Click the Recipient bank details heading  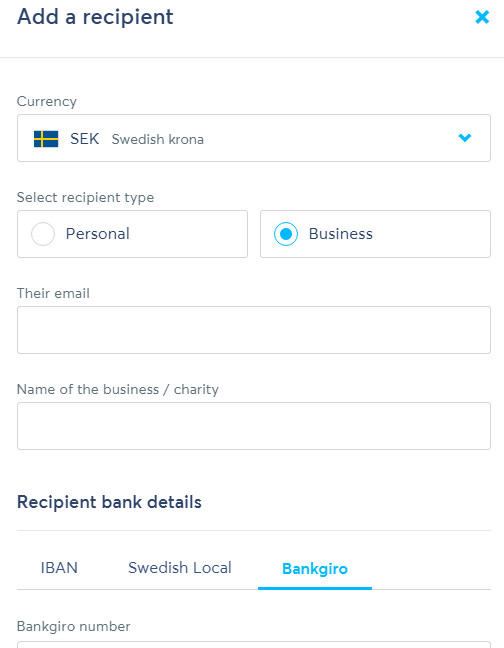(109, 502)
